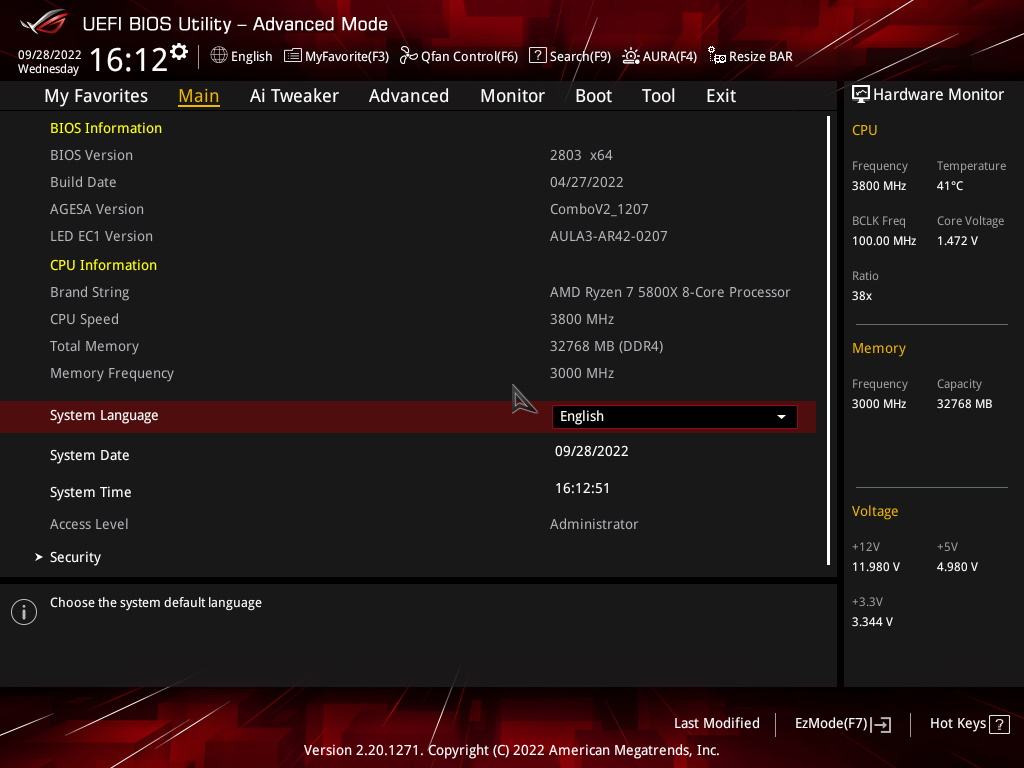Screen dimensions: 1024x768
Task: Show the Hot Keys list
Action: point(970,724)
